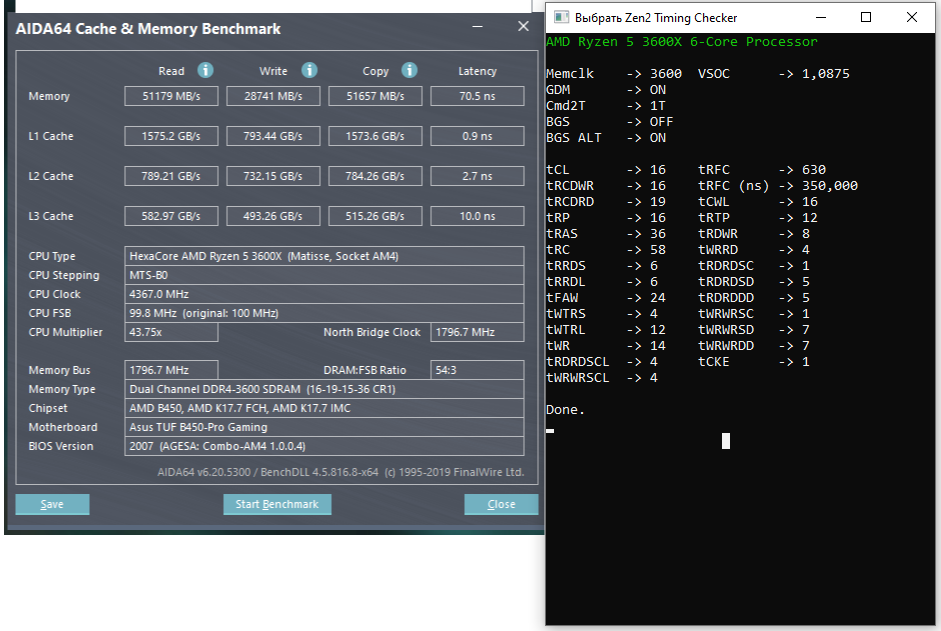Select Memory Copy value 51657 MB/s
The width and height of the screenshot is (941, 631).
coord(375,96)
